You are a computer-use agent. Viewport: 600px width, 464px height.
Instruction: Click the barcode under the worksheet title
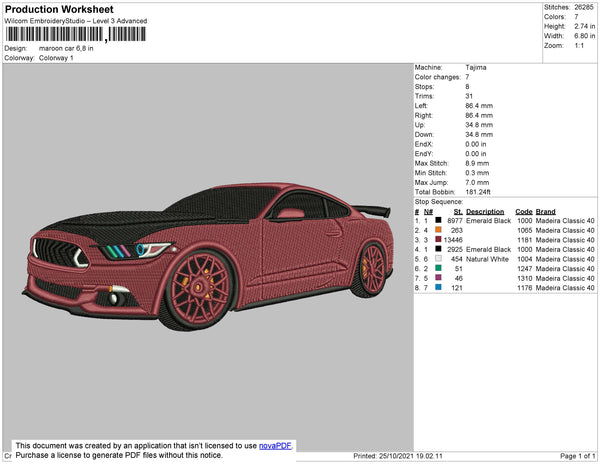click(75, 34)
